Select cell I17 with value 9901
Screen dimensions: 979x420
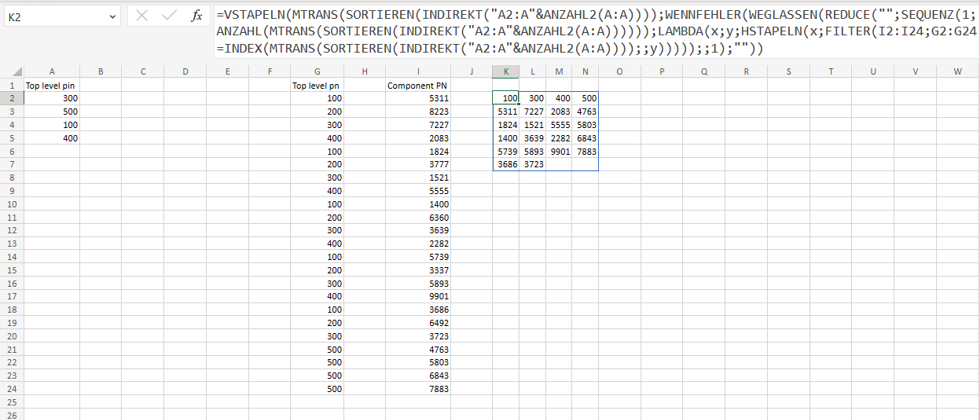click(x=418, y=296)
